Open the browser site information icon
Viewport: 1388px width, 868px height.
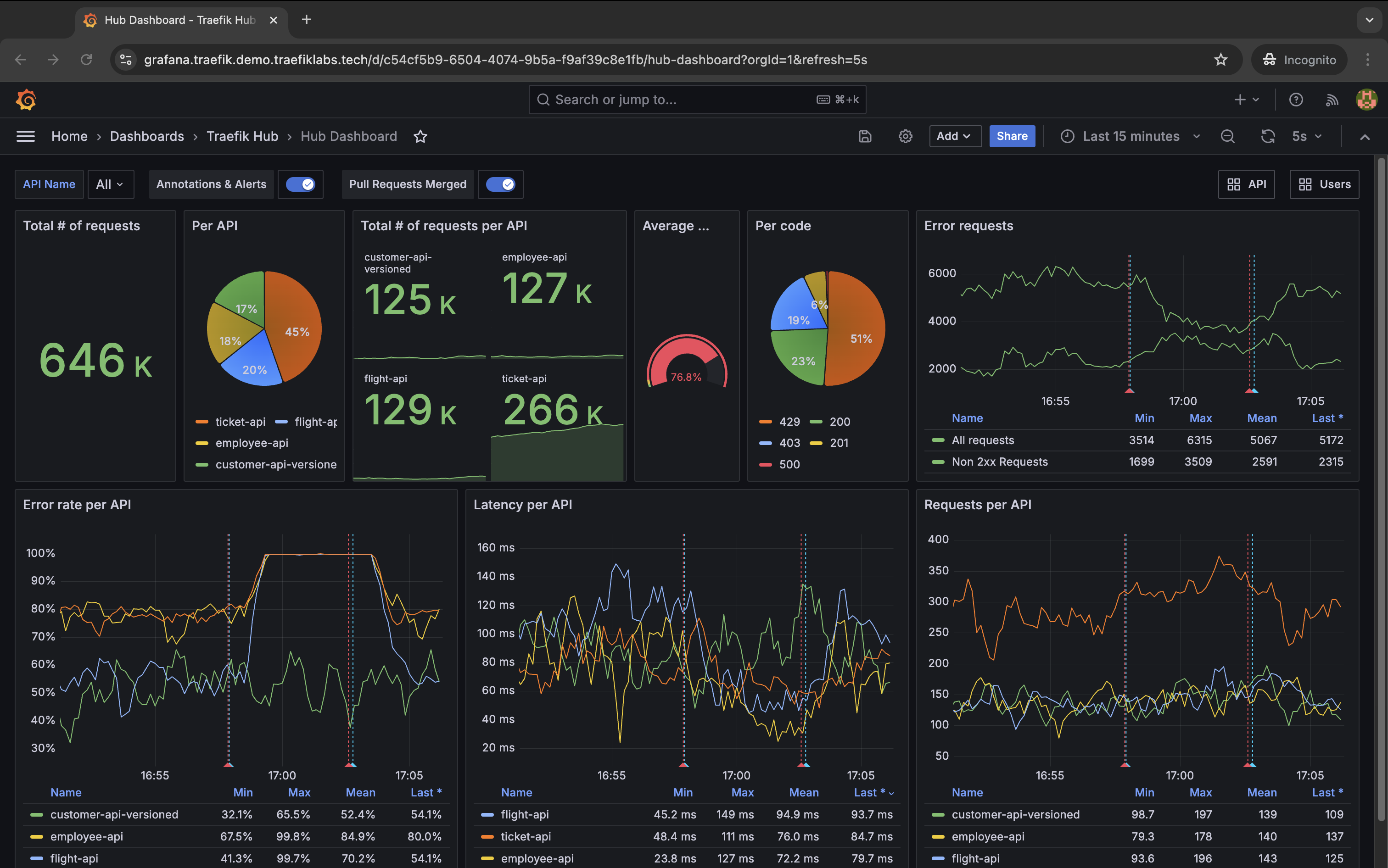pyautogui.click(x=126, y=60)
